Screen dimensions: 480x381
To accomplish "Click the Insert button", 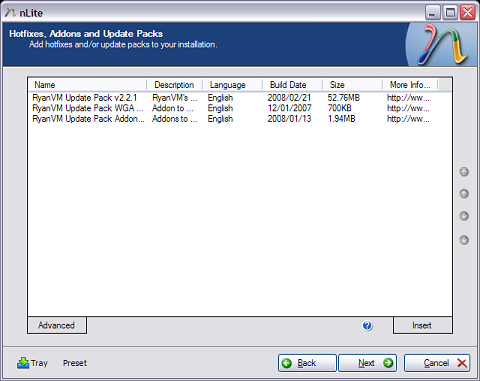I will coord(422,325).
